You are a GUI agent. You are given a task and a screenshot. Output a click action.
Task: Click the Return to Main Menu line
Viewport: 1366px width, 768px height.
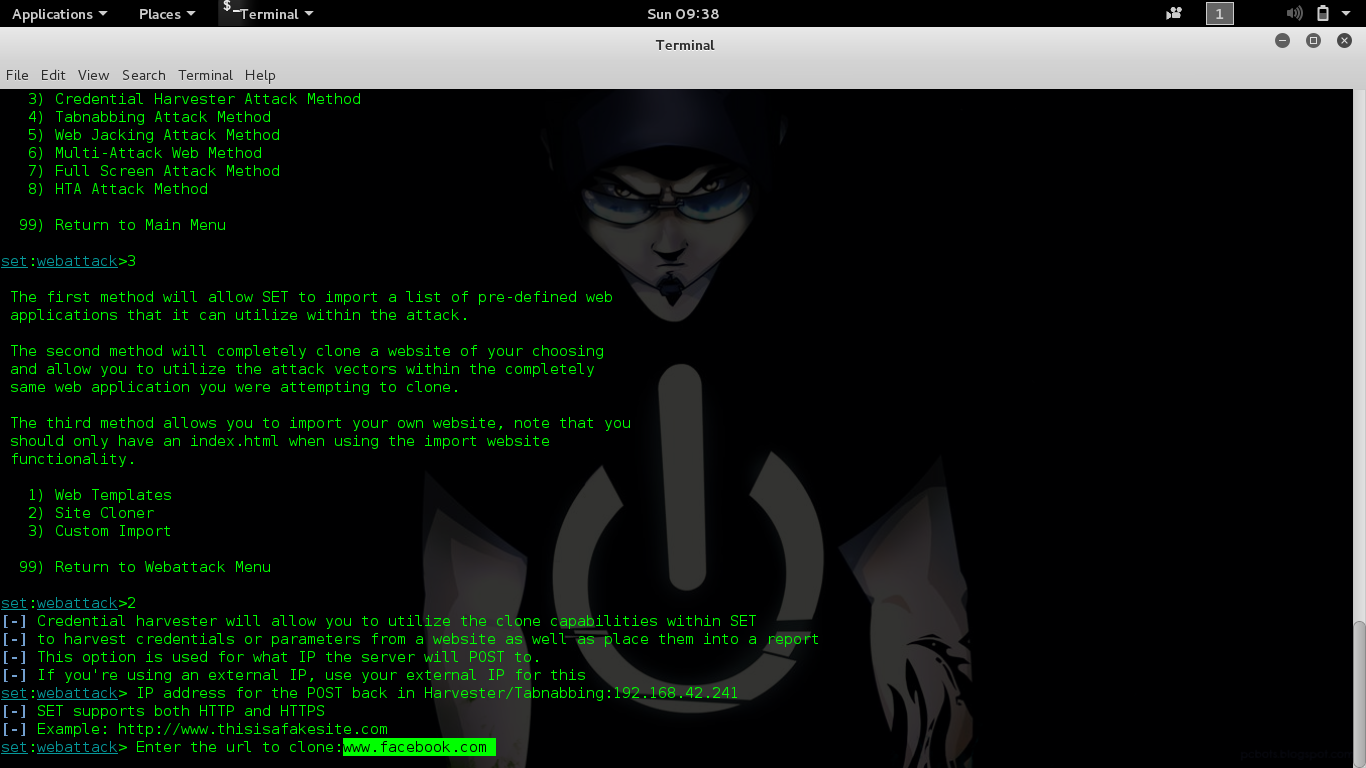click(x=122, y=225)
